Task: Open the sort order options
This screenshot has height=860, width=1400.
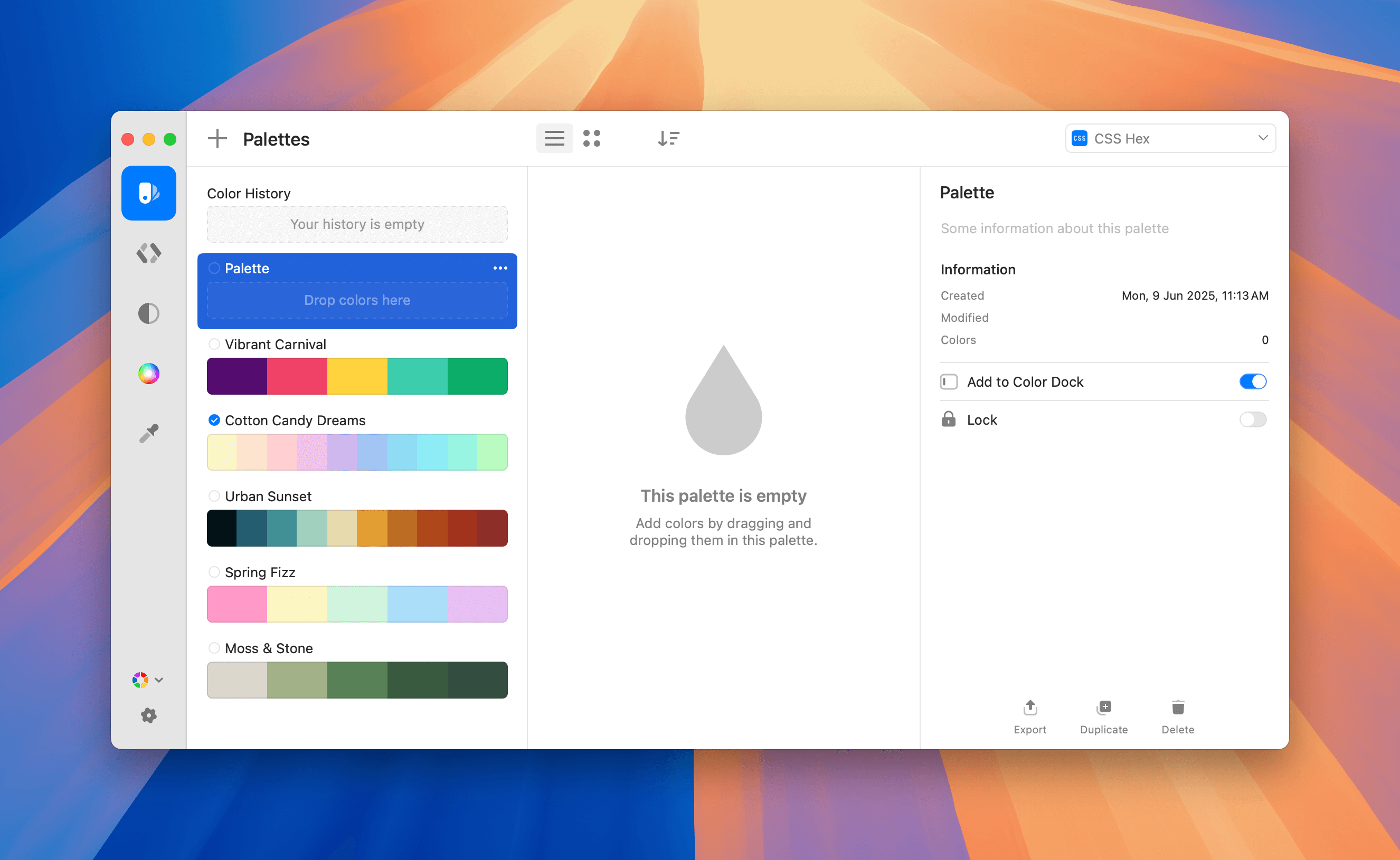Action: (x=669, y=138)
